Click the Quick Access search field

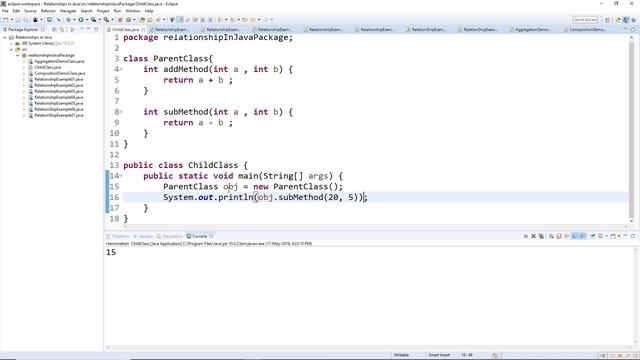(585, 20)
